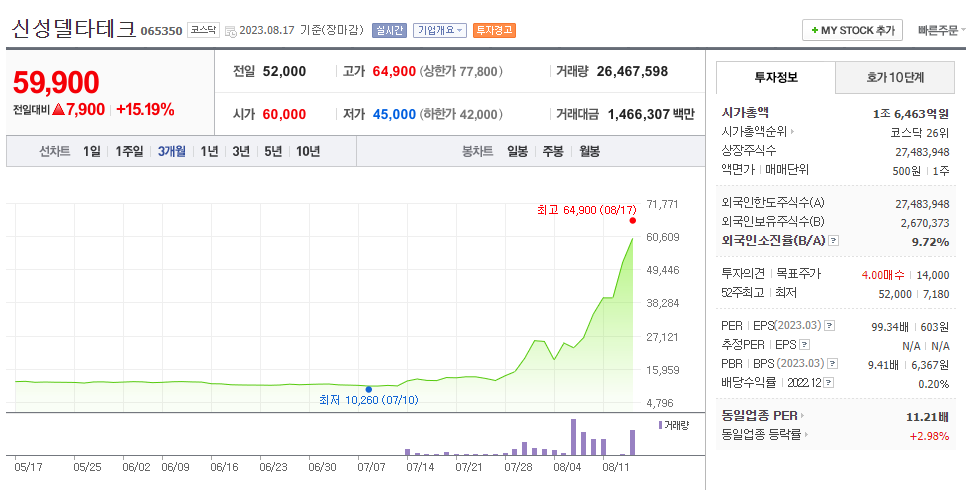Switch to the 투자정보 tab

tap(776, 78)
